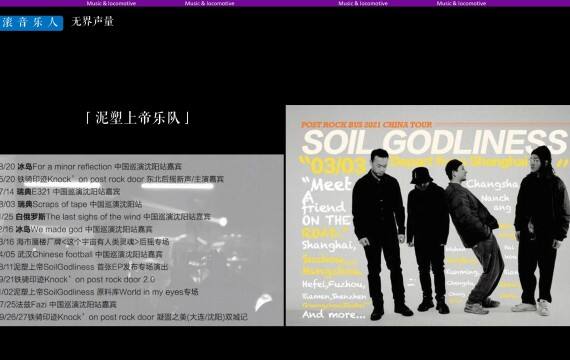Click the leftmost Music & locomotive label
The height and width of the screenshot is (360, 570).
111,3
